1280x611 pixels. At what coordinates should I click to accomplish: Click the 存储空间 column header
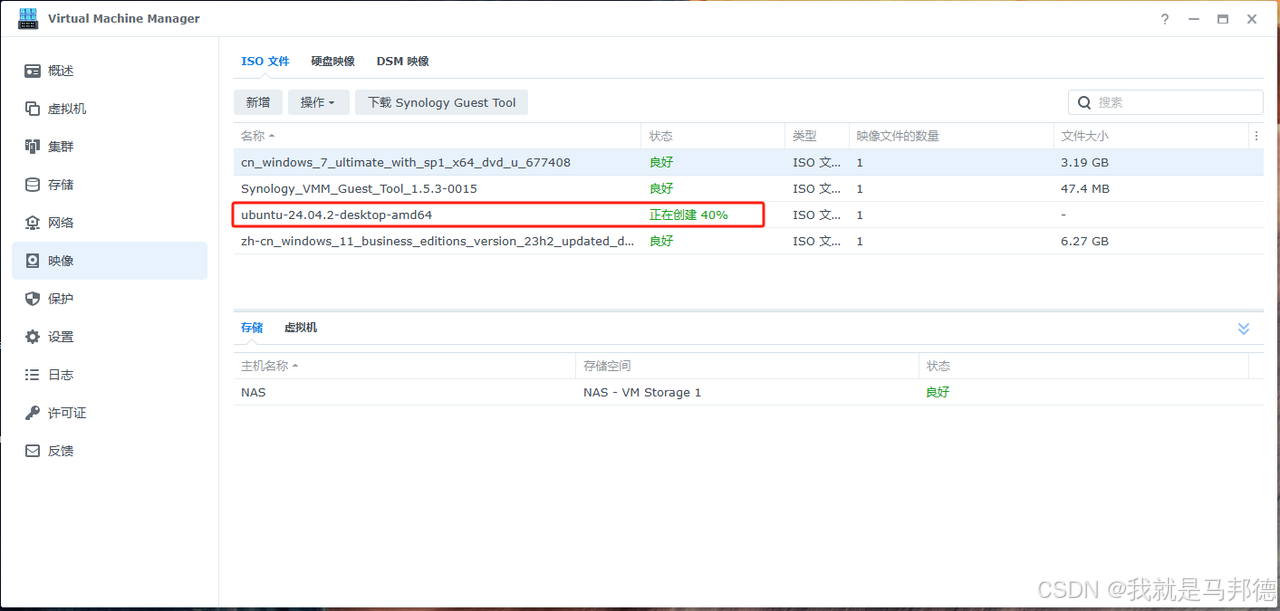[x=747, y=366]
